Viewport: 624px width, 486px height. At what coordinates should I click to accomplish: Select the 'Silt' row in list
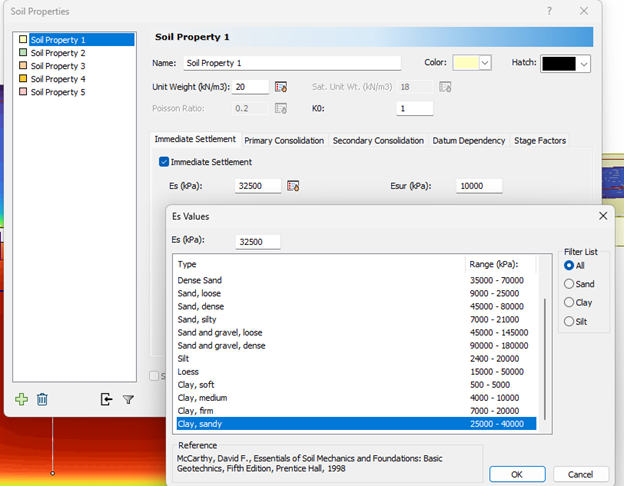click(x=356, y=359)
